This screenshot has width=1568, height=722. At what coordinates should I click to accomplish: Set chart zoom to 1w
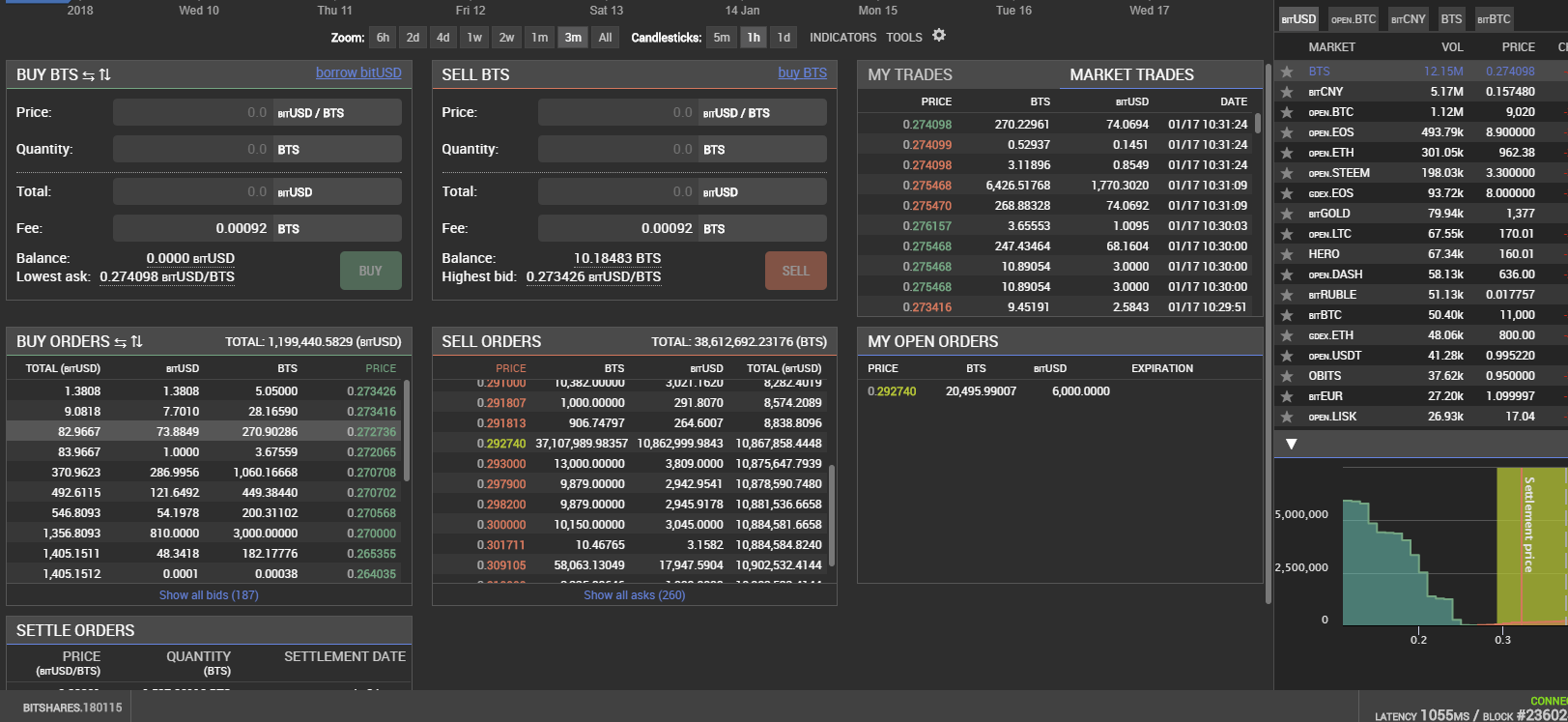(474, 38)
